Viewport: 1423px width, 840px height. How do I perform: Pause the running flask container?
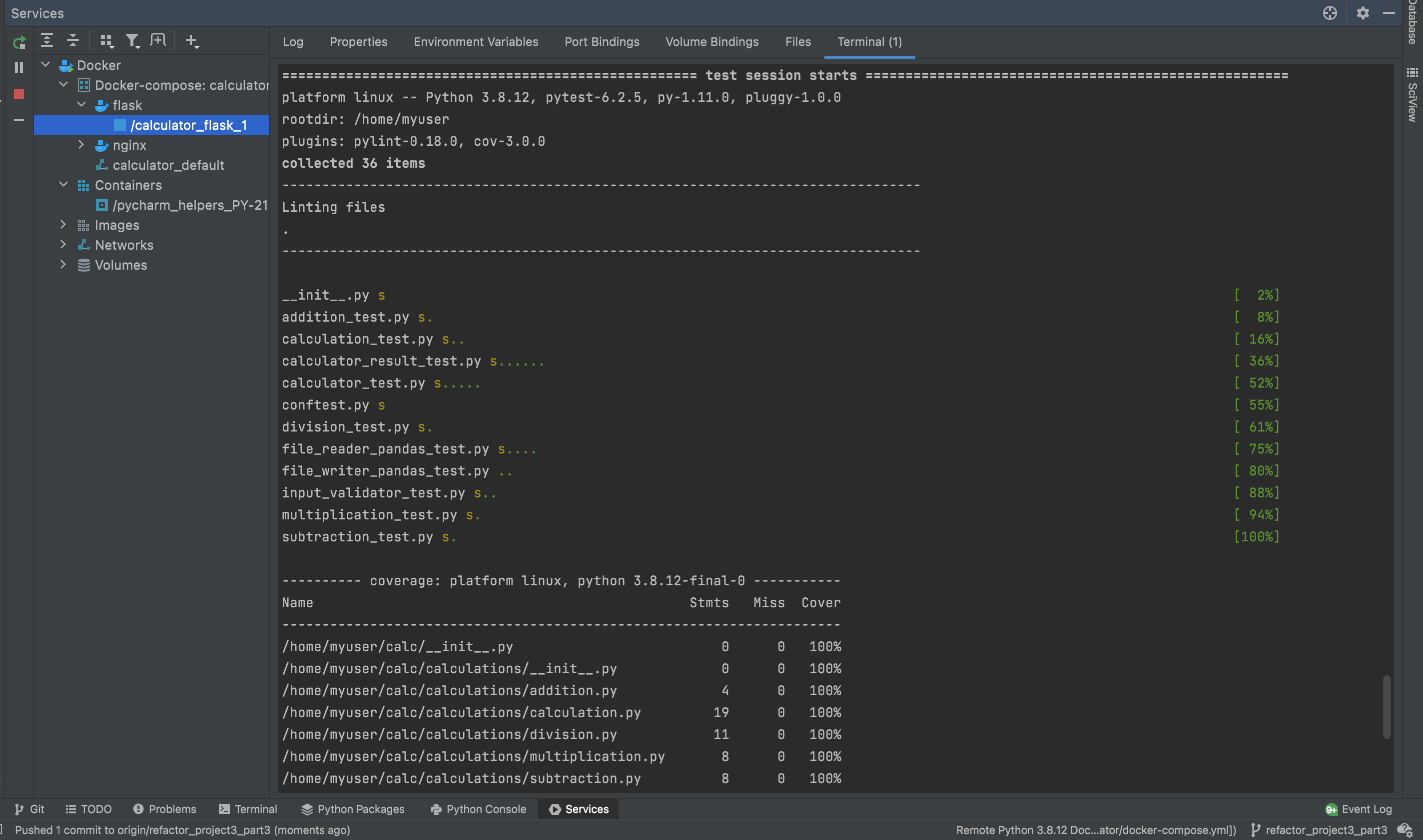(x=18, y=67)
